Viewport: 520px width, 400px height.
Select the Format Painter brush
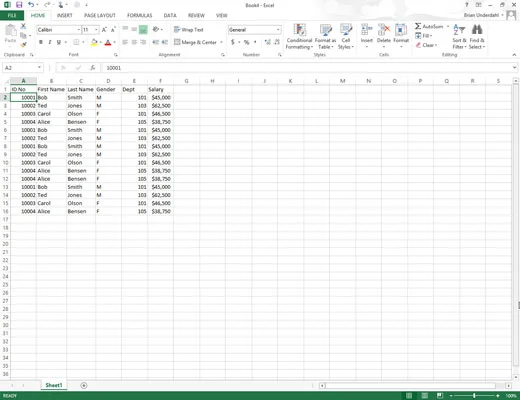[23, 44]
